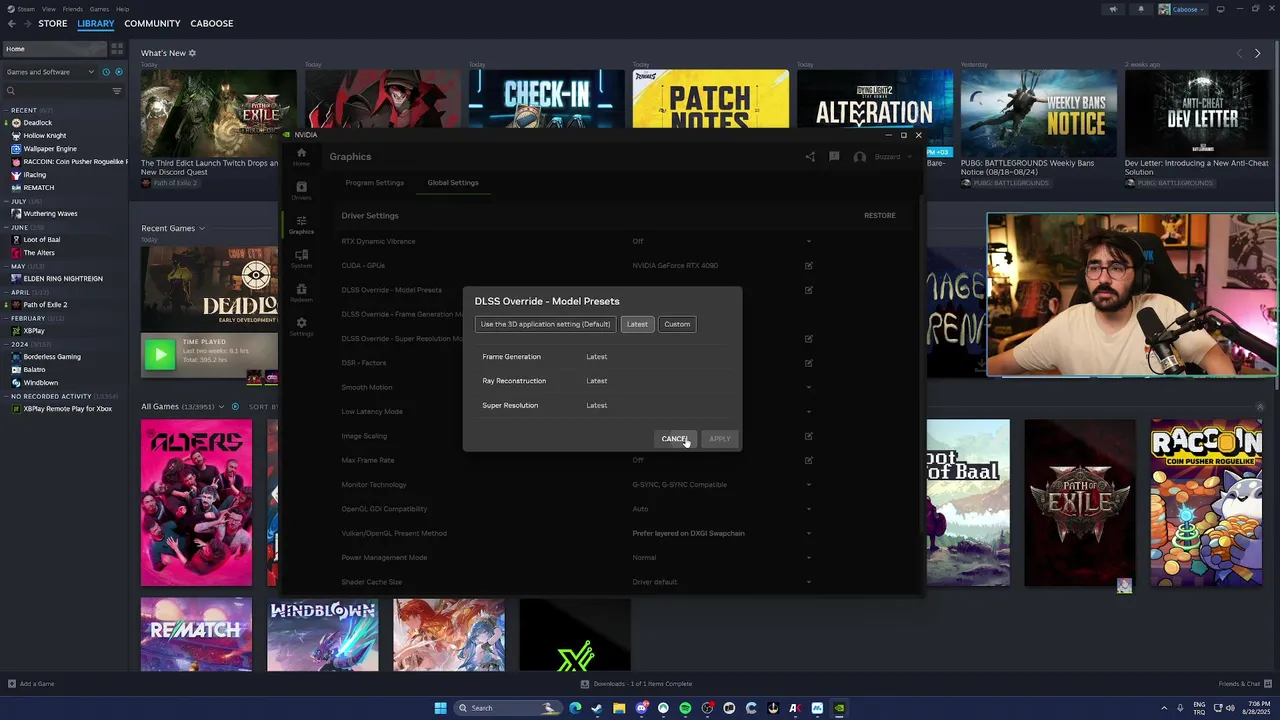The image size is (1280, 720).
Task: Click the Apply button in DLSS dialog
Action: (x=720, y=439)
